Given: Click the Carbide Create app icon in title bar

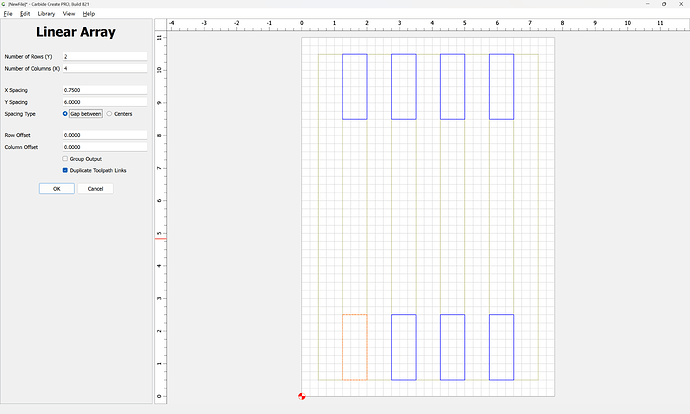Looking at the screenshot, I should coord(4,5).
